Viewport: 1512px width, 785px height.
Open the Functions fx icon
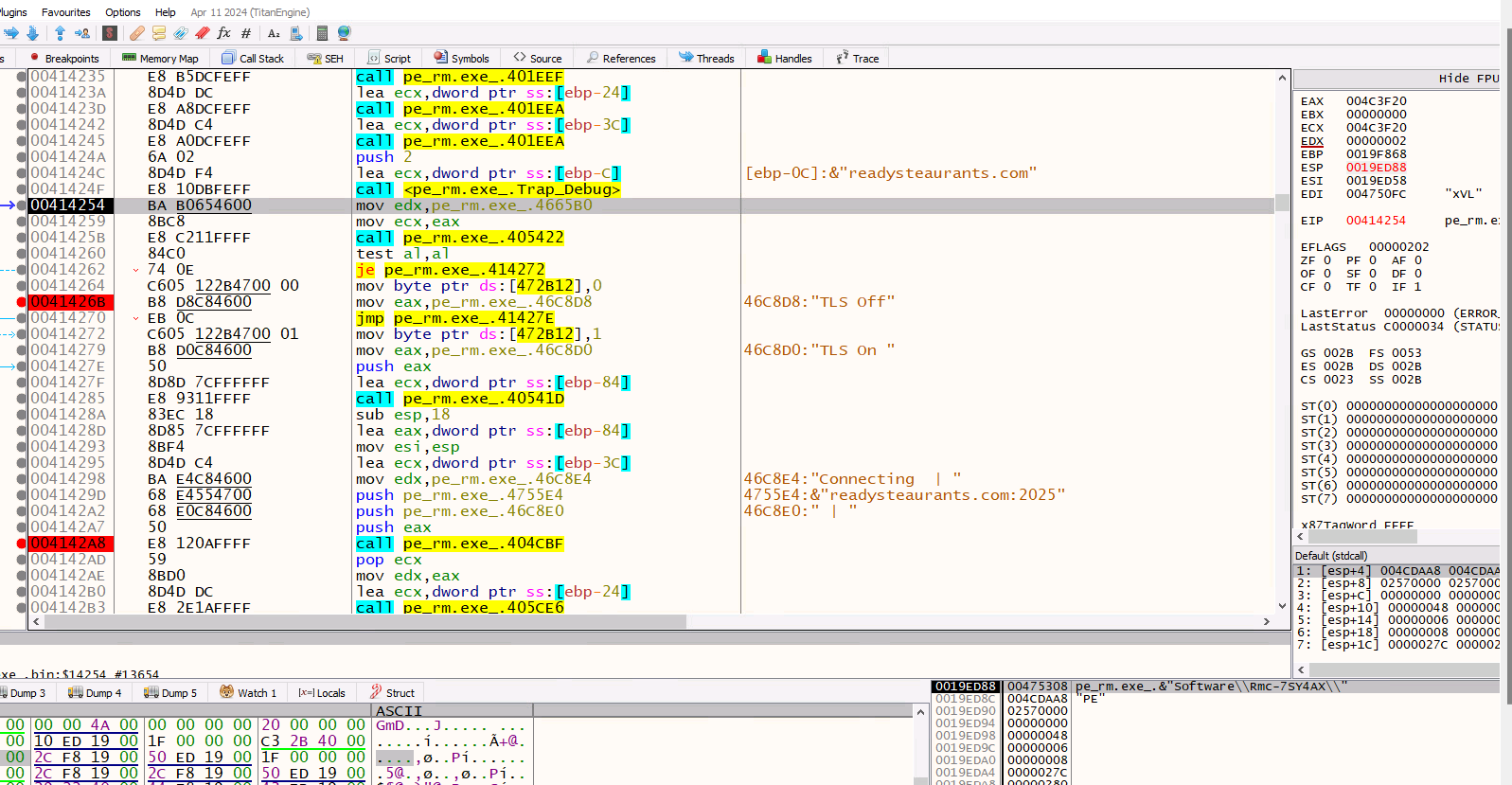click(224, 33)
